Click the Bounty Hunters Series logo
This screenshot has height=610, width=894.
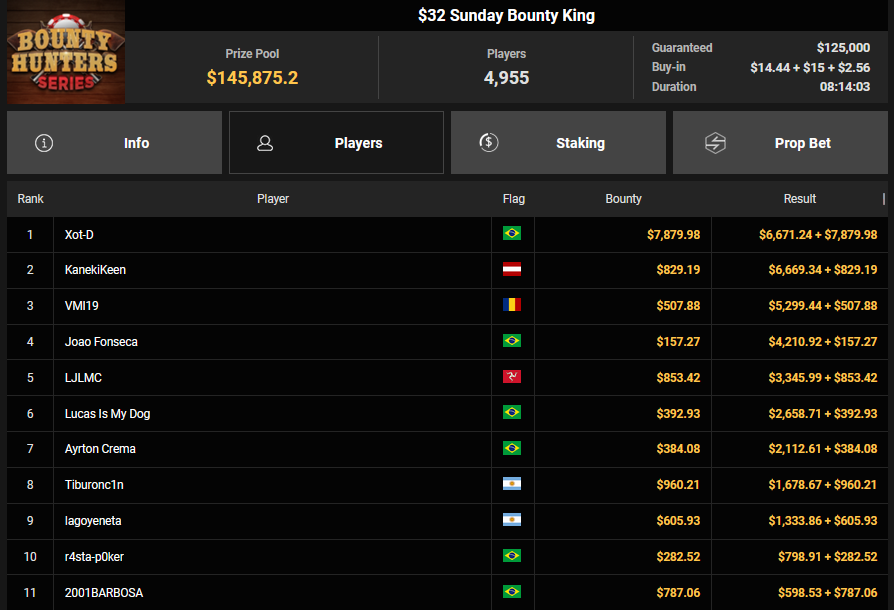pyautogui.click(x=66, y=52)
